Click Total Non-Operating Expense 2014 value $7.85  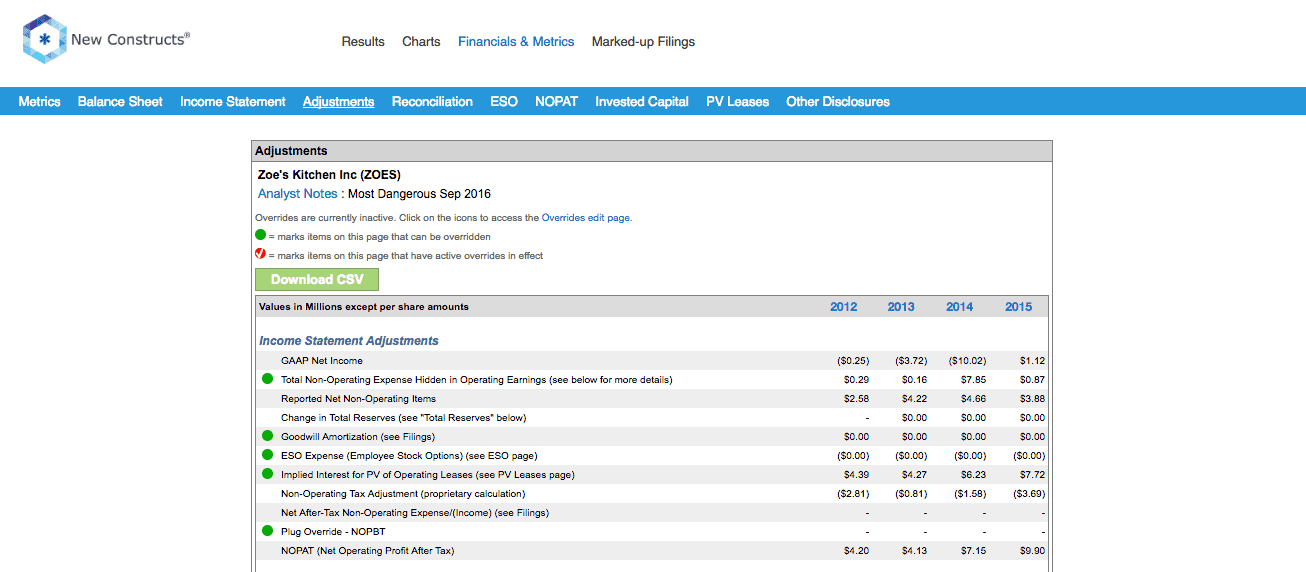point(973,379)
